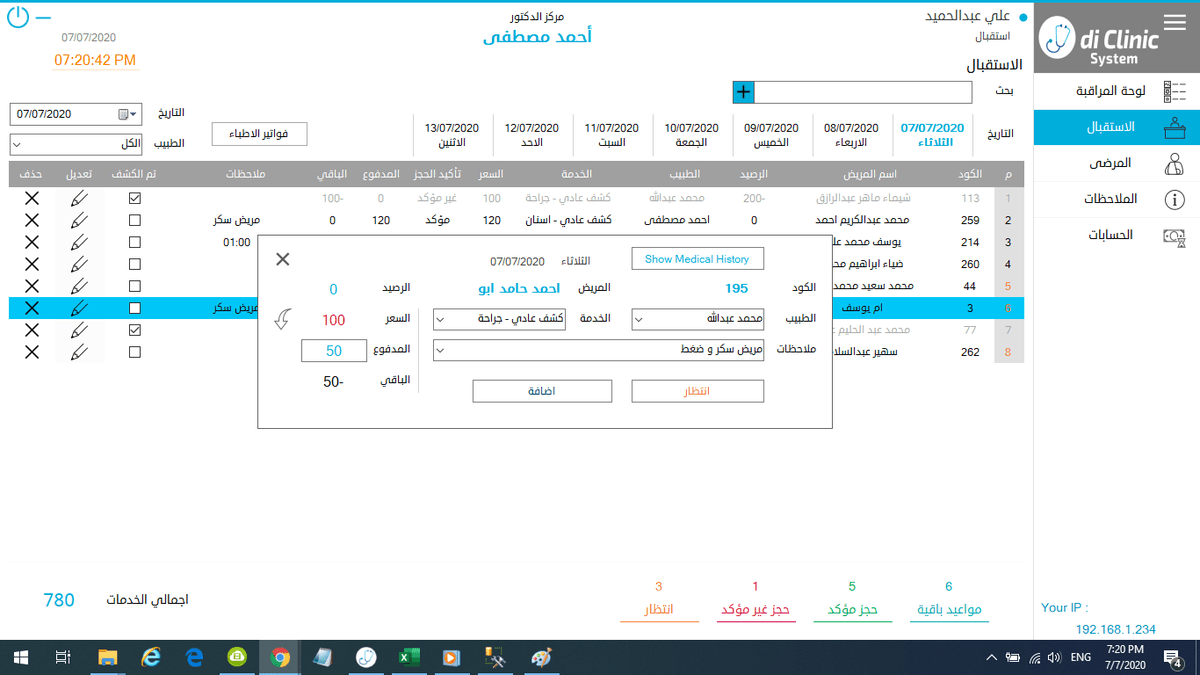1200x675 pixels.
Task: Click the power logout icon
Action: [18, 17]
